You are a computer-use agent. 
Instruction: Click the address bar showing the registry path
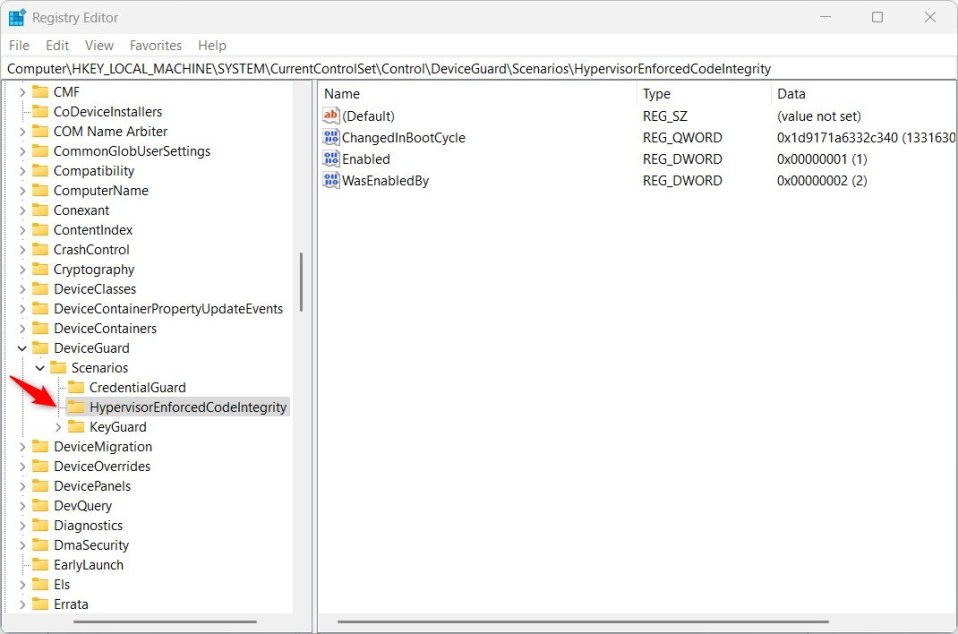400,68
